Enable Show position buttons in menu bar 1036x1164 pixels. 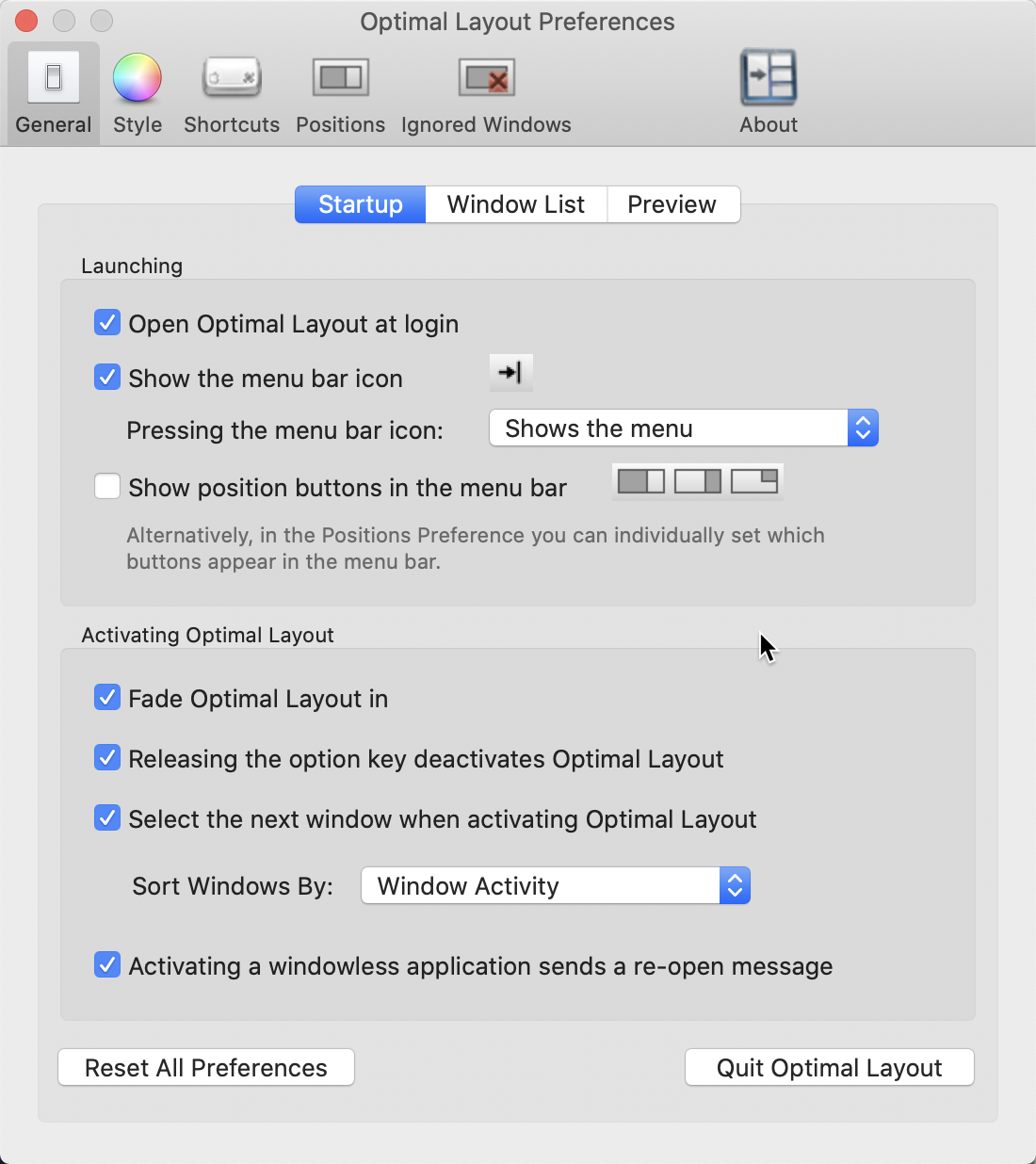(107, 487)
